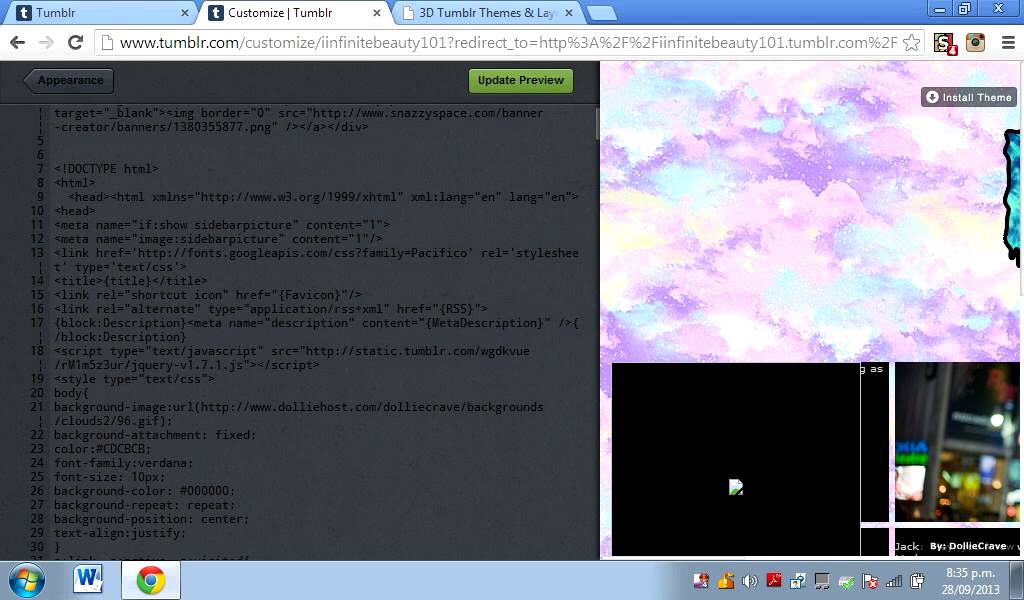Image resolution: width=1024 pixels, height=600 pixels.
Task: Select the Chrome taskbar icon
Action: tap(151, 580)
